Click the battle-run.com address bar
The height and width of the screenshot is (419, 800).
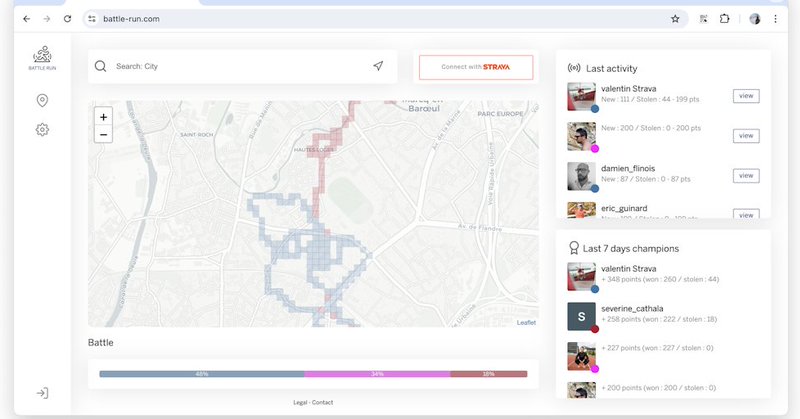385,19
